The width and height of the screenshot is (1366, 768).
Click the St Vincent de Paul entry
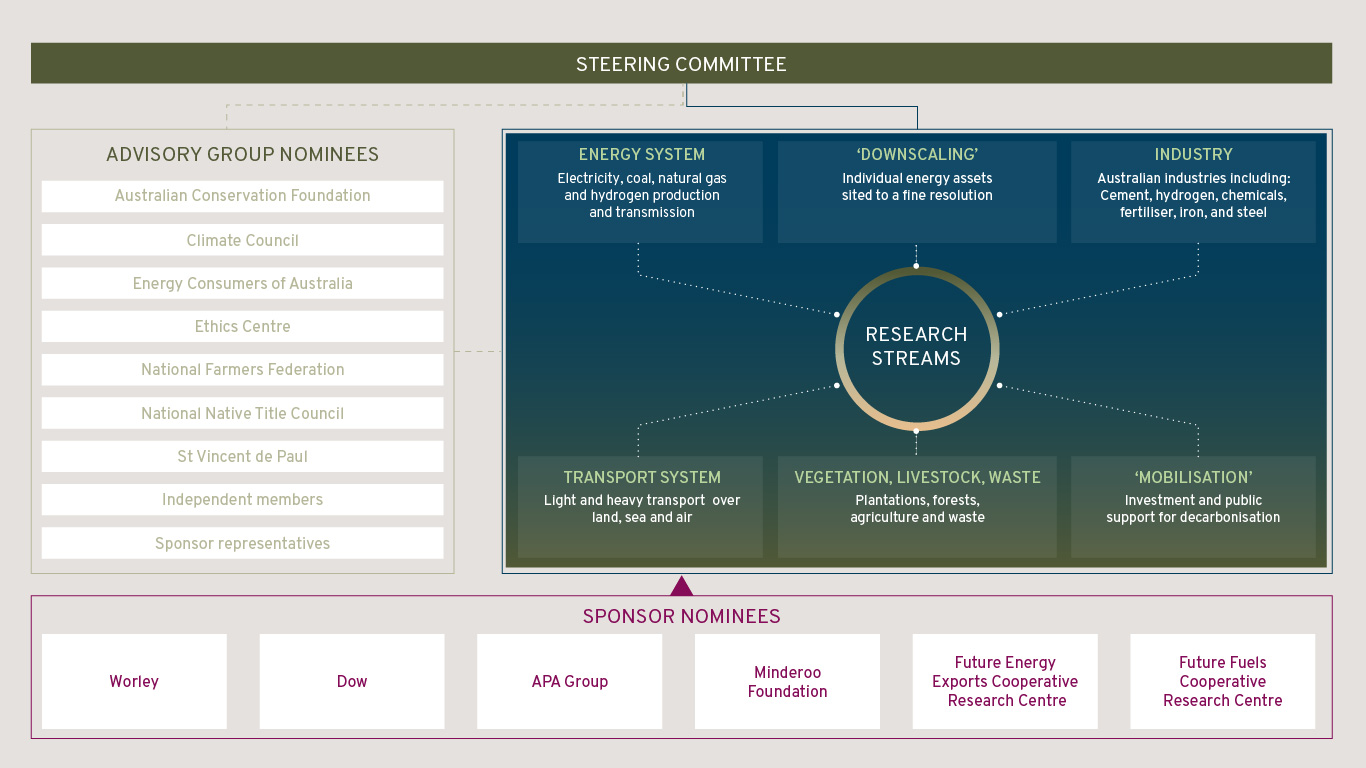tap(242, 456)
